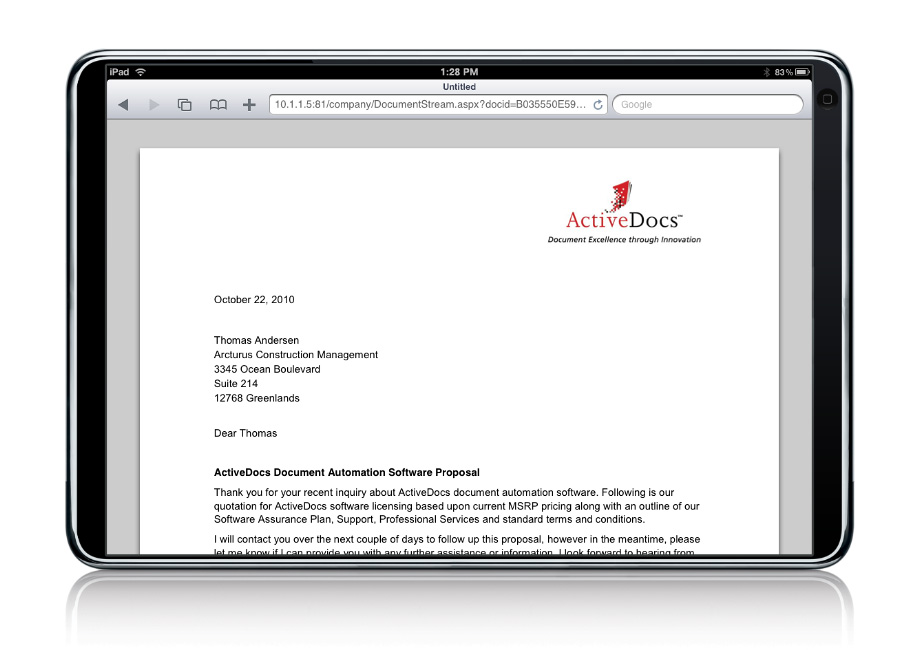Select the name "Thomas Andersen"
This screenshot has height=650, width=920.
[256, 340]
